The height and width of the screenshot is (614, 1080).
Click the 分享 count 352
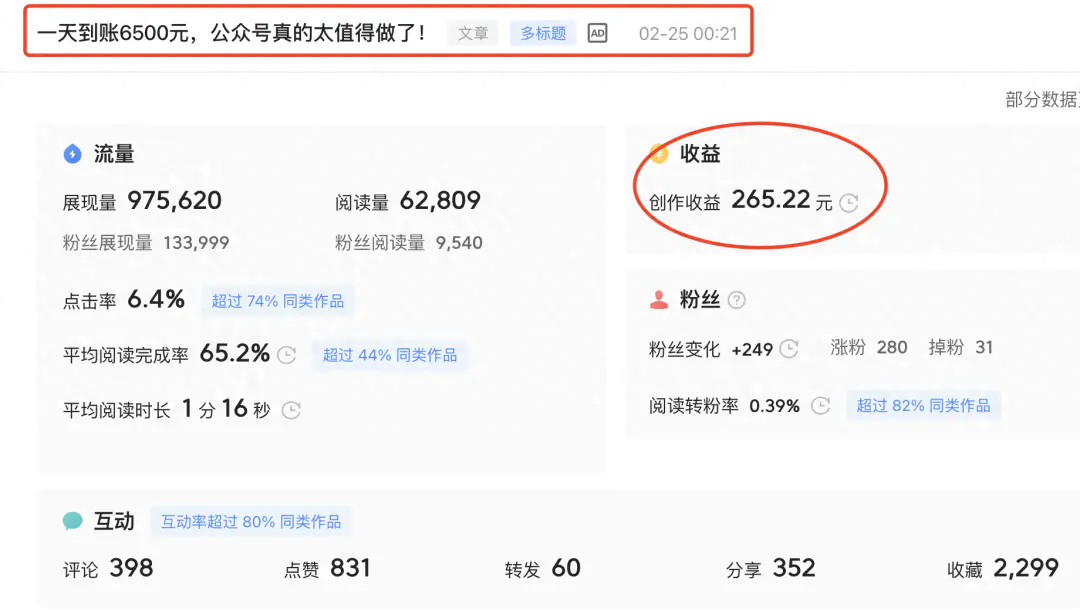(x=794, y=568)
